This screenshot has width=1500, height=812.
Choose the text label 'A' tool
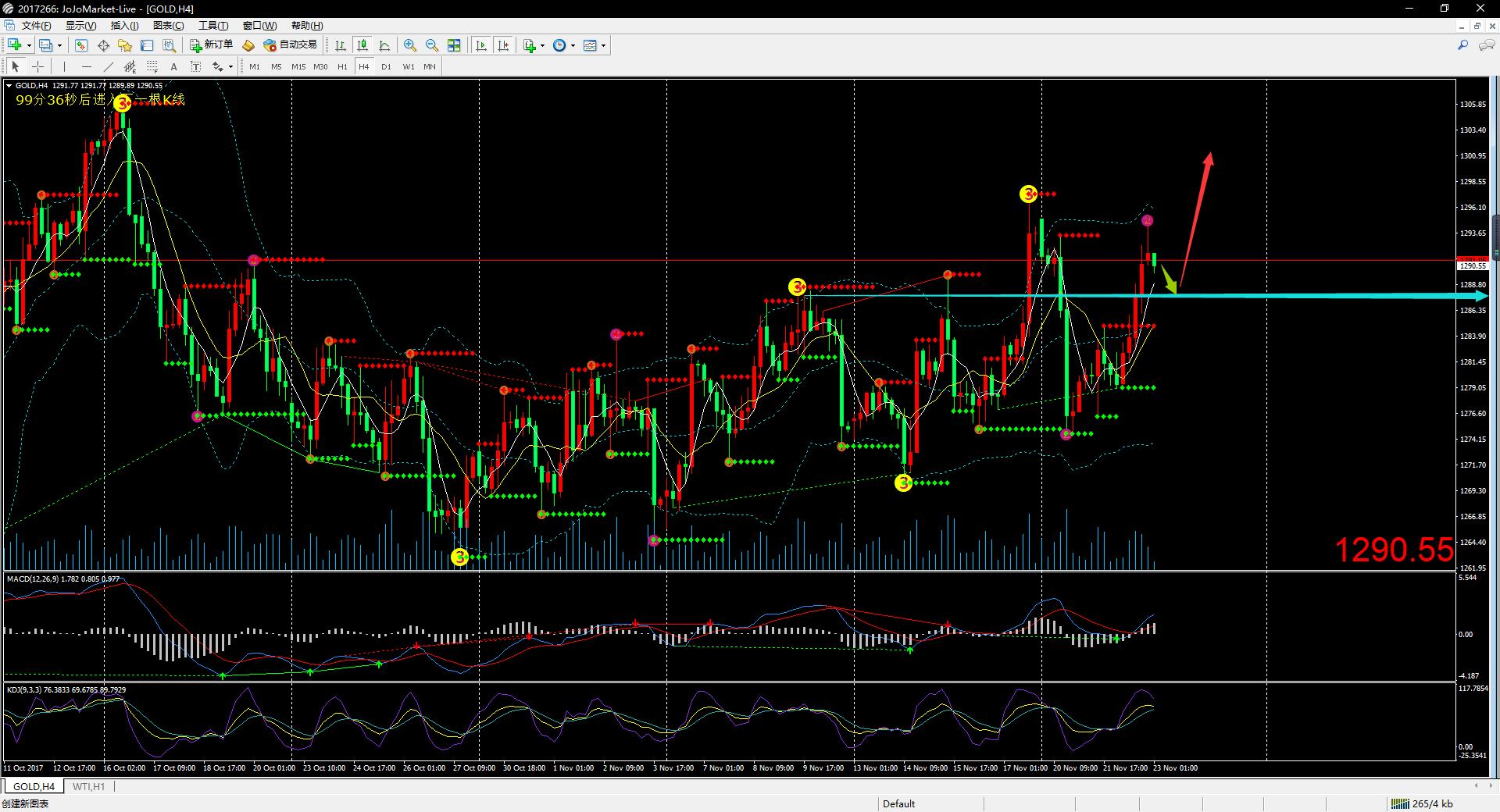coord(173,66)
